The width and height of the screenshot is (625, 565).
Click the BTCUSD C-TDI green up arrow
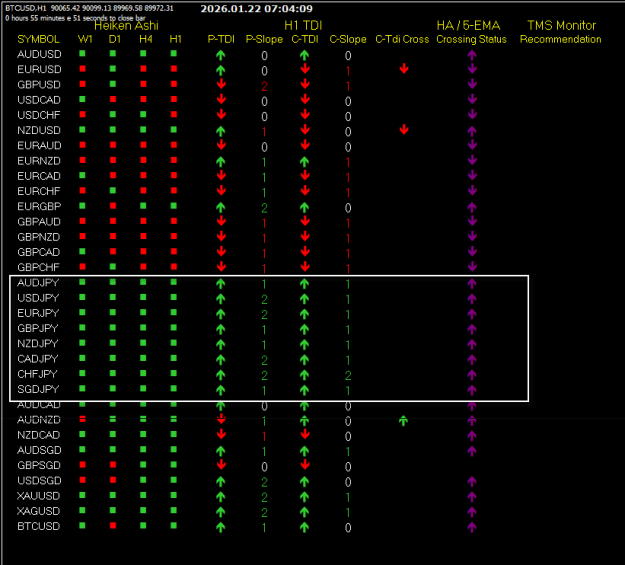[x=305, y=527]
